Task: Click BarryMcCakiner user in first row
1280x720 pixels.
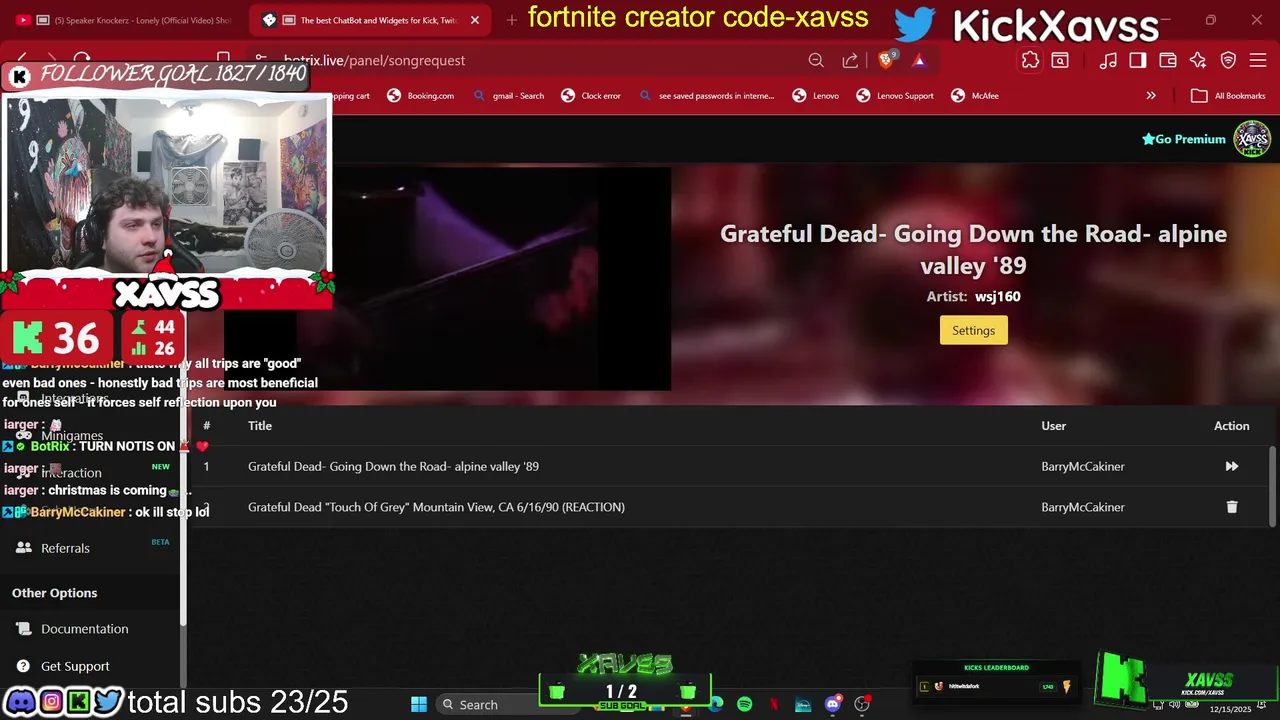Action: coord(1083,466)
